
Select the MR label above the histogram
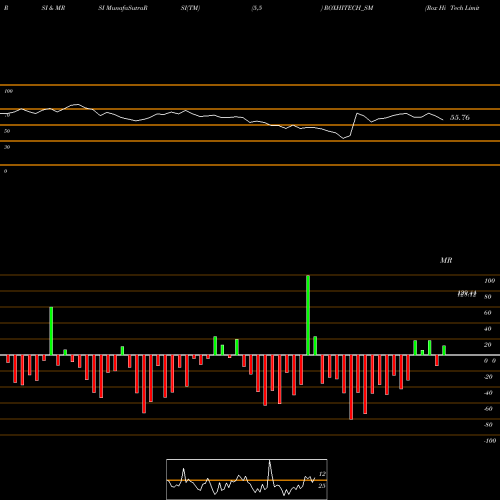click(446, 260)
